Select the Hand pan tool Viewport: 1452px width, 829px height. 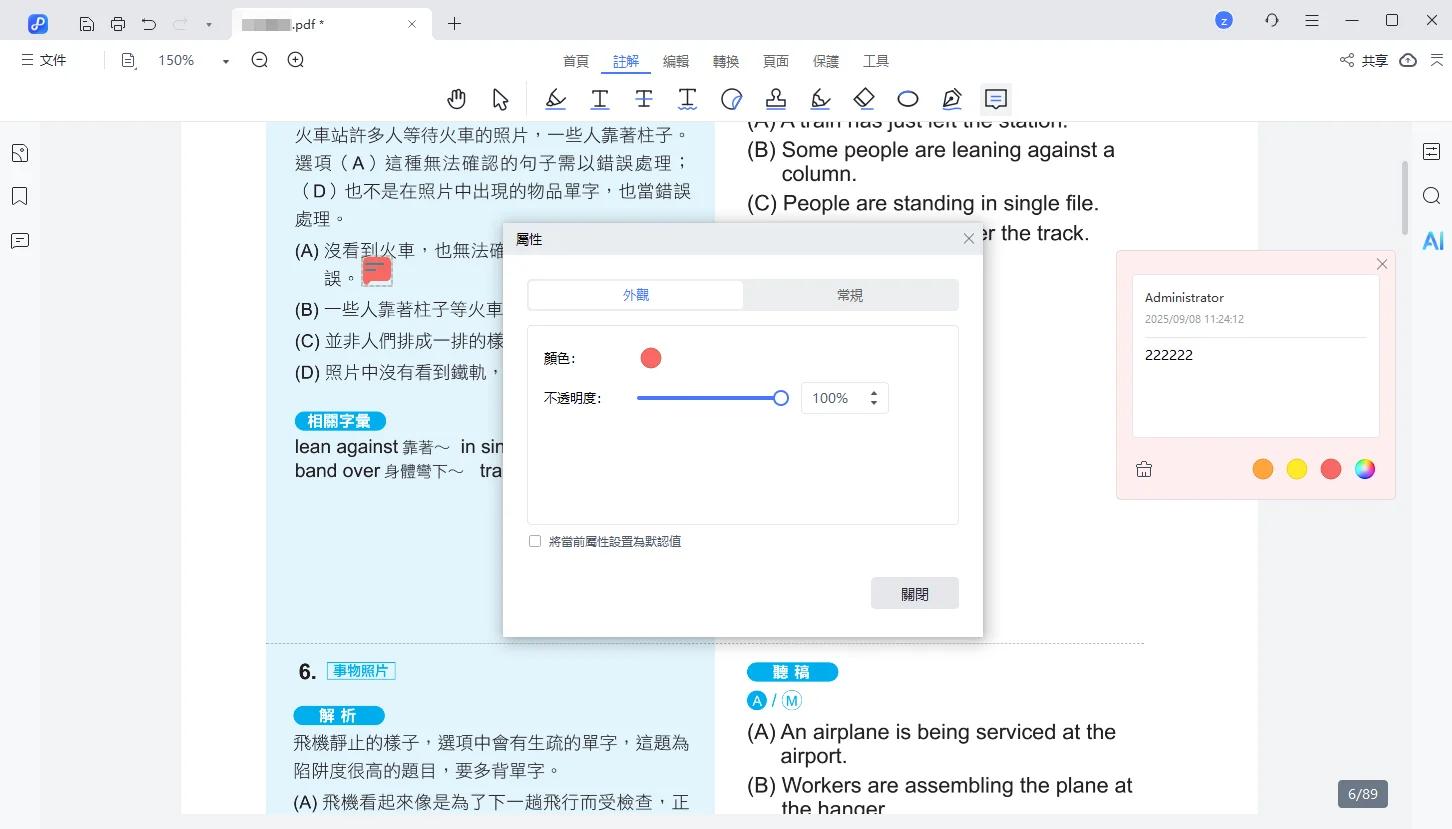point(457,98)
